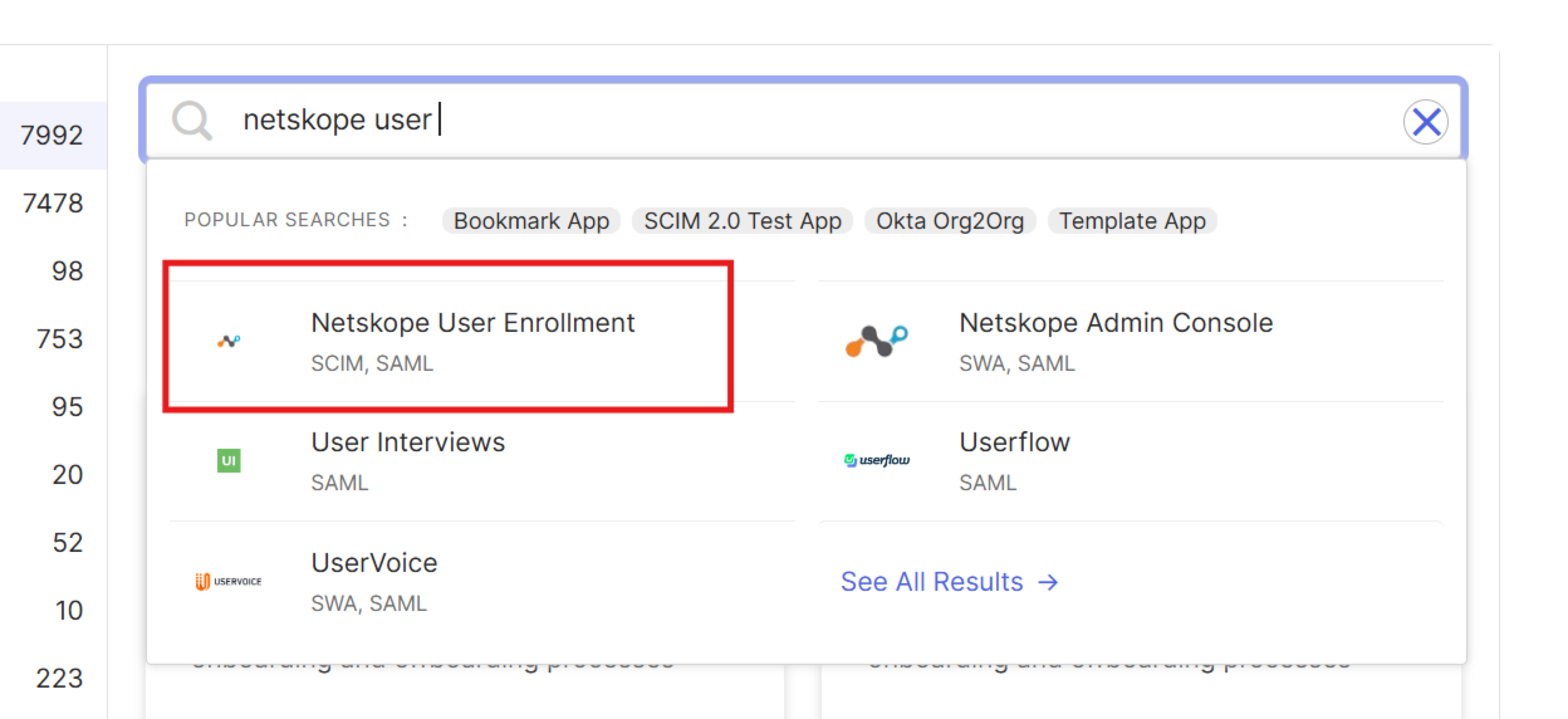Select the SCIM 2.0 Test App chip
The height and width of the screenshot is (719, 1568).
point(743,221)
